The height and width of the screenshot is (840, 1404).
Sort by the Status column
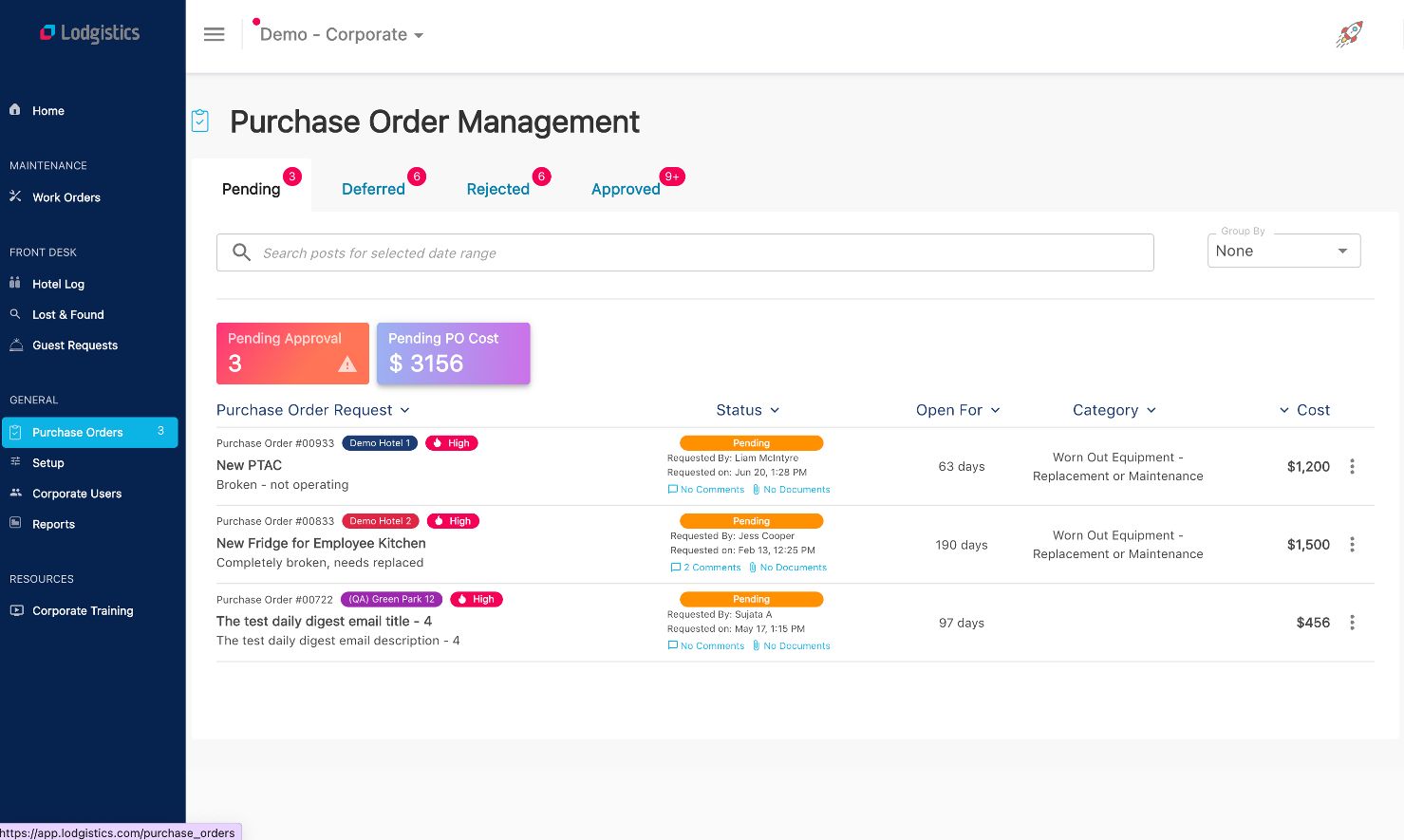tap(748, 410)
